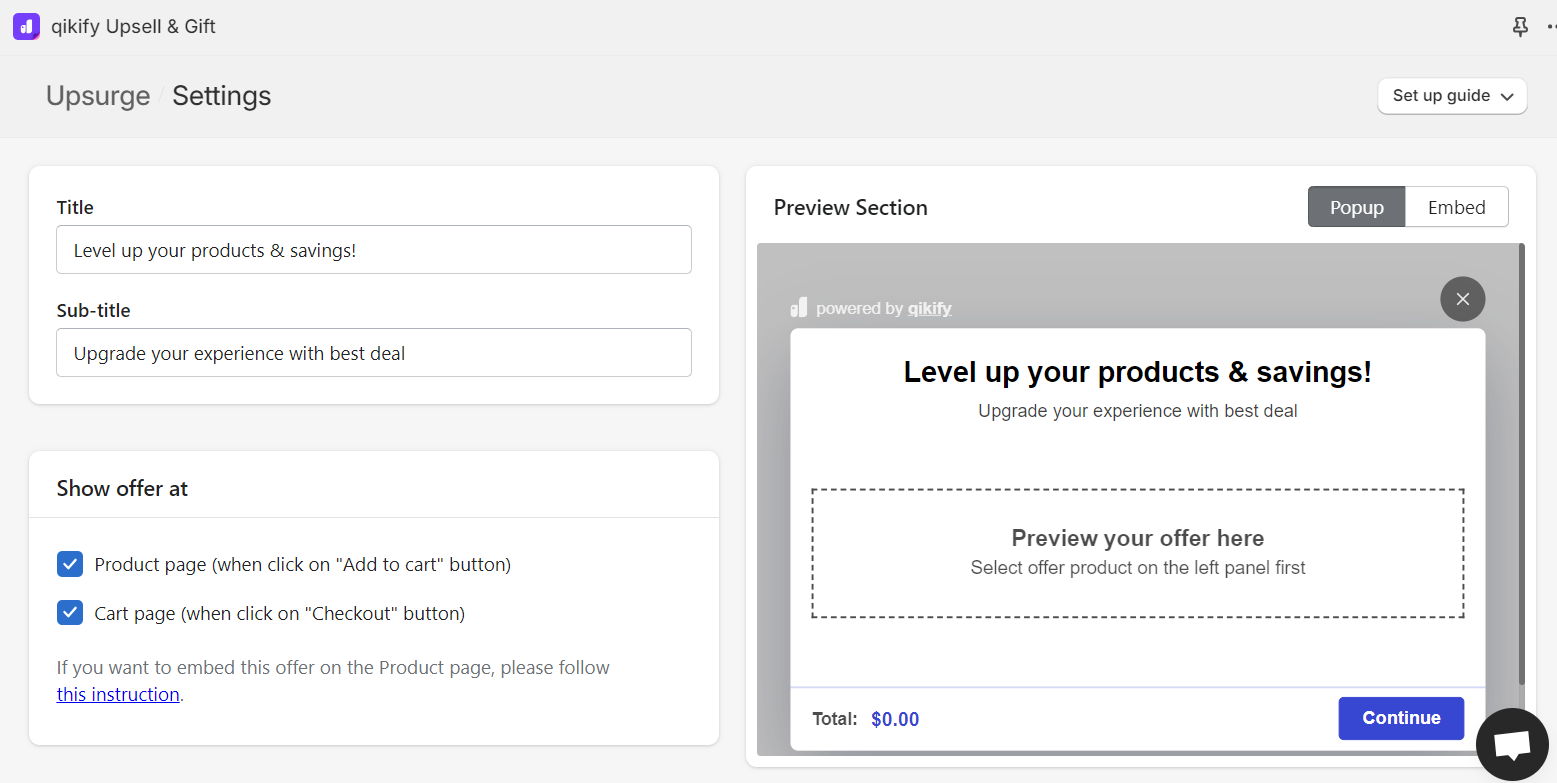Switch the preview to the Popup tab
1557x783 pixels.
click(x=1356, y=207)
